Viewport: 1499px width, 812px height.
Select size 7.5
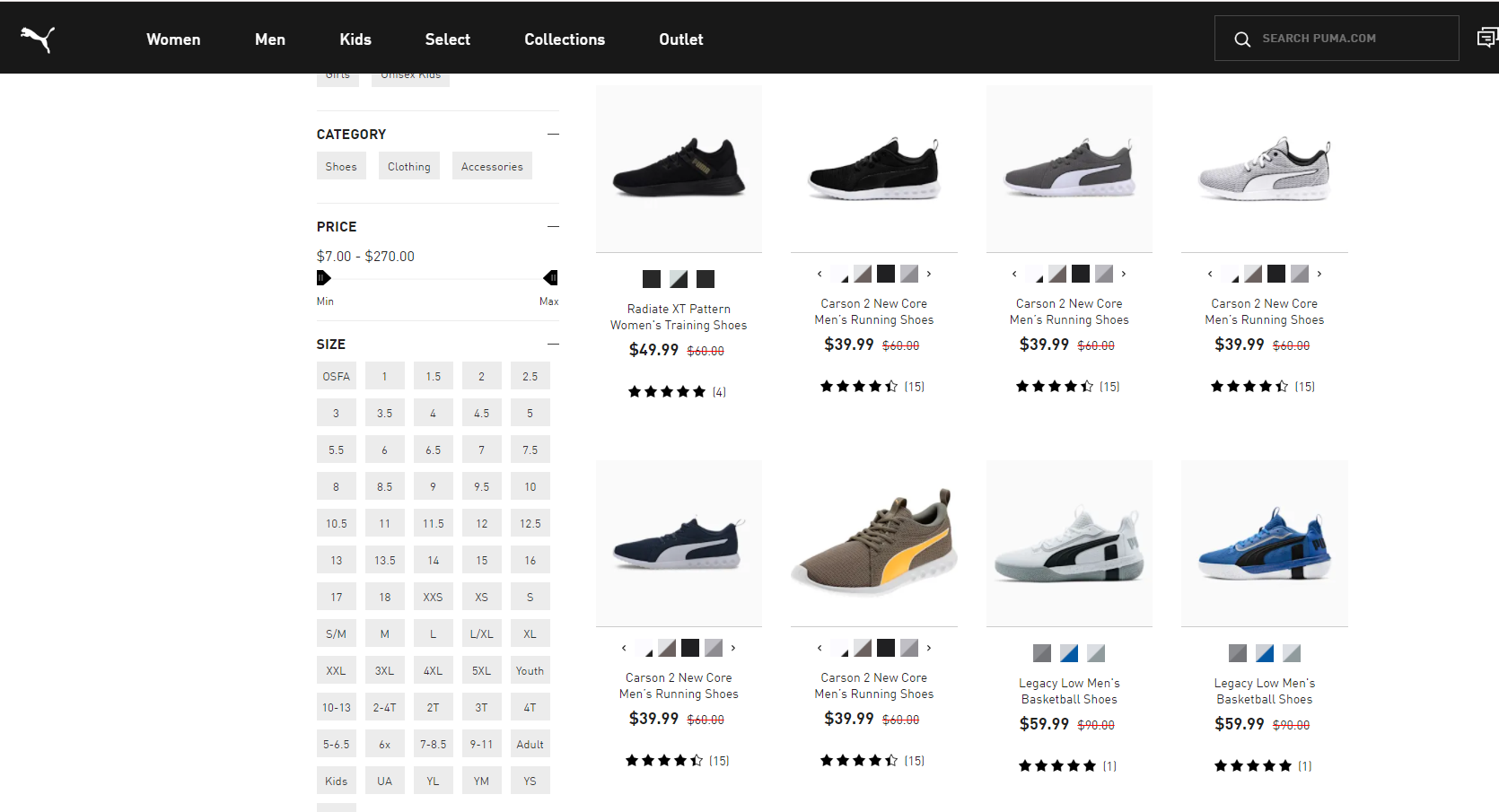pyautogui.click(x=530, y=450)
